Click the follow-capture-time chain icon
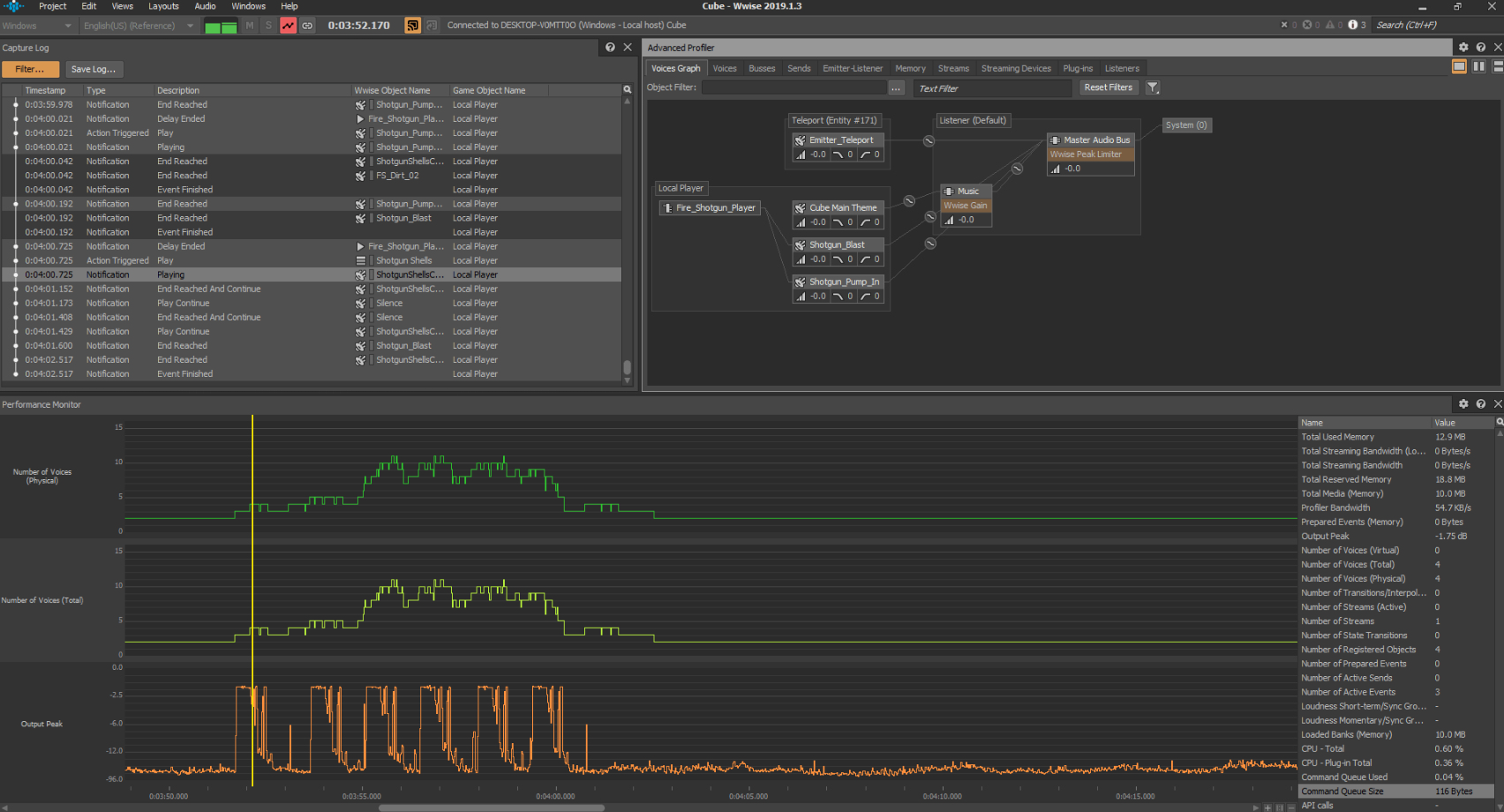This screenshot has width=1504, height=812. (307, 26)
